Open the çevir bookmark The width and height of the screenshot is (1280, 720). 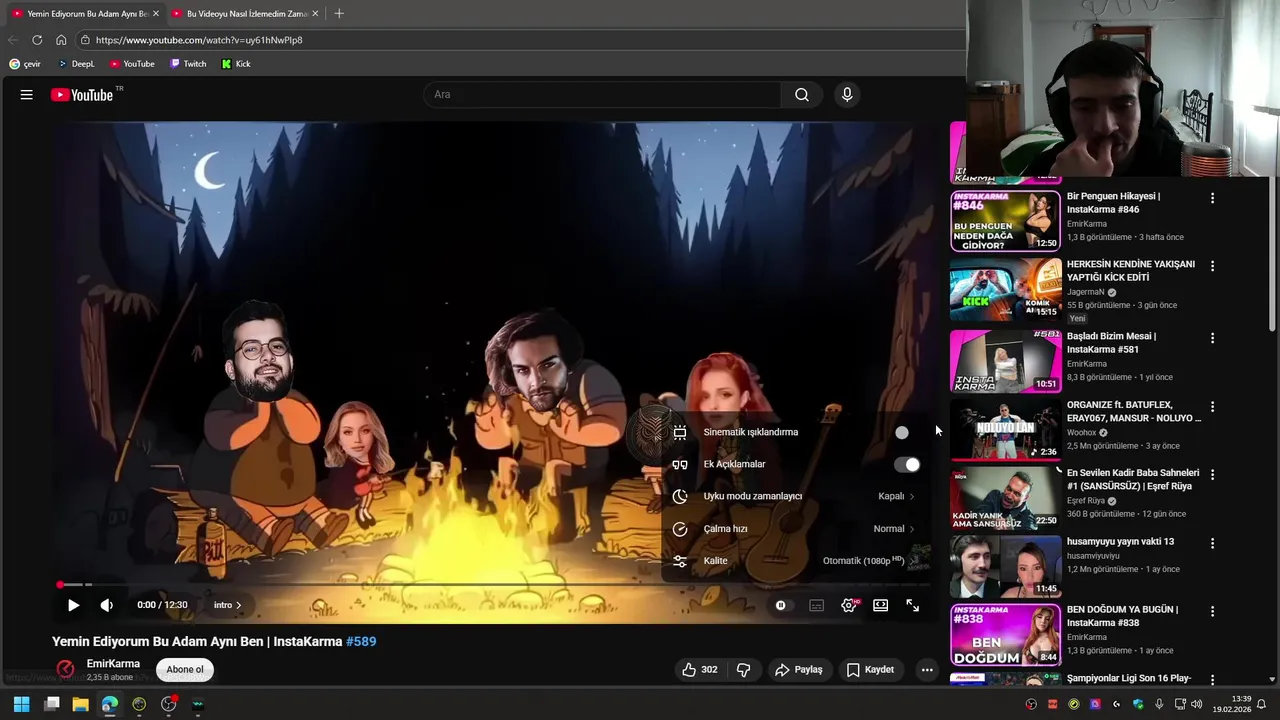(25, 64)
